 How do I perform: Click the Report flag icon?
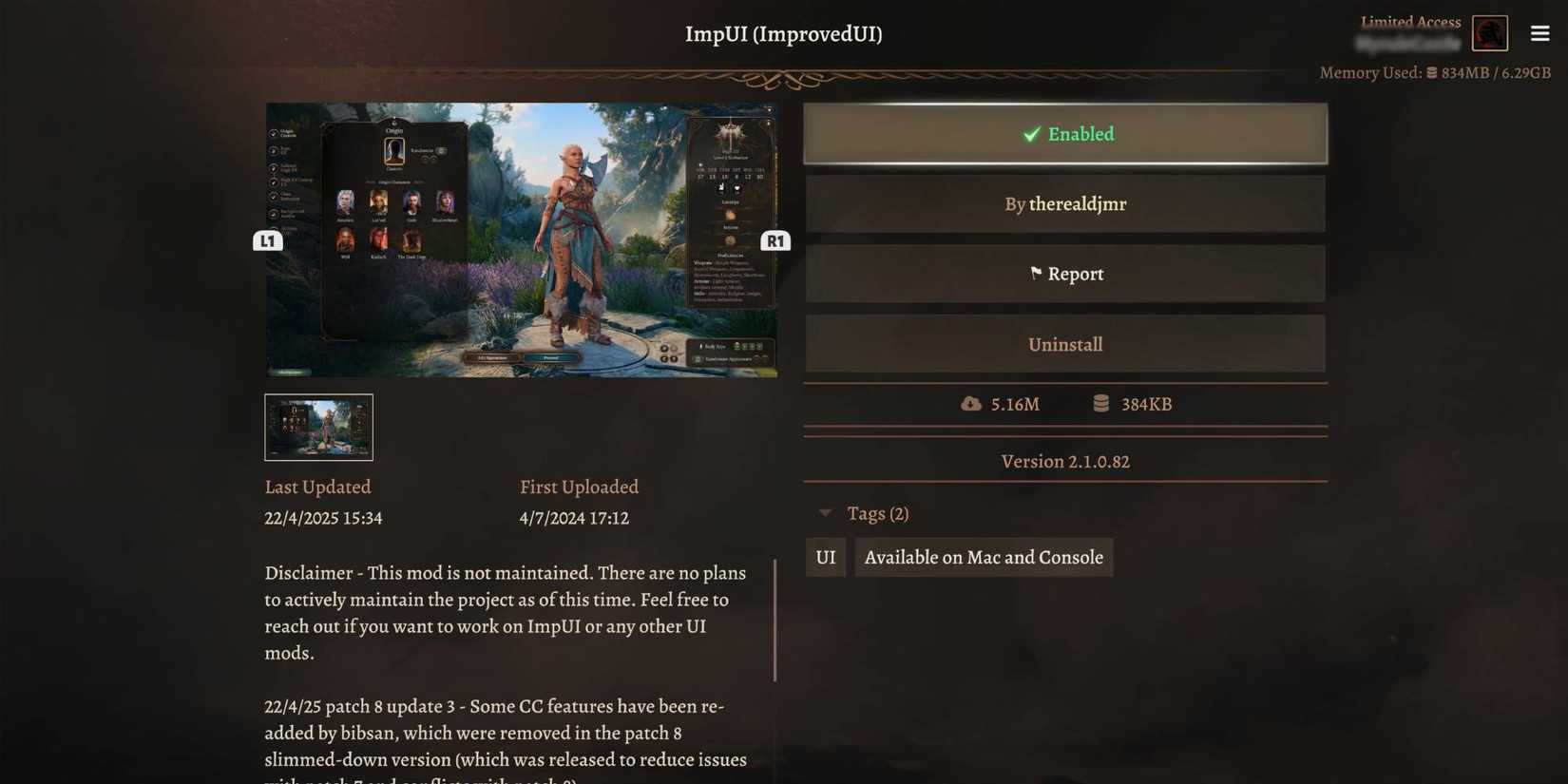[1036, 274]
